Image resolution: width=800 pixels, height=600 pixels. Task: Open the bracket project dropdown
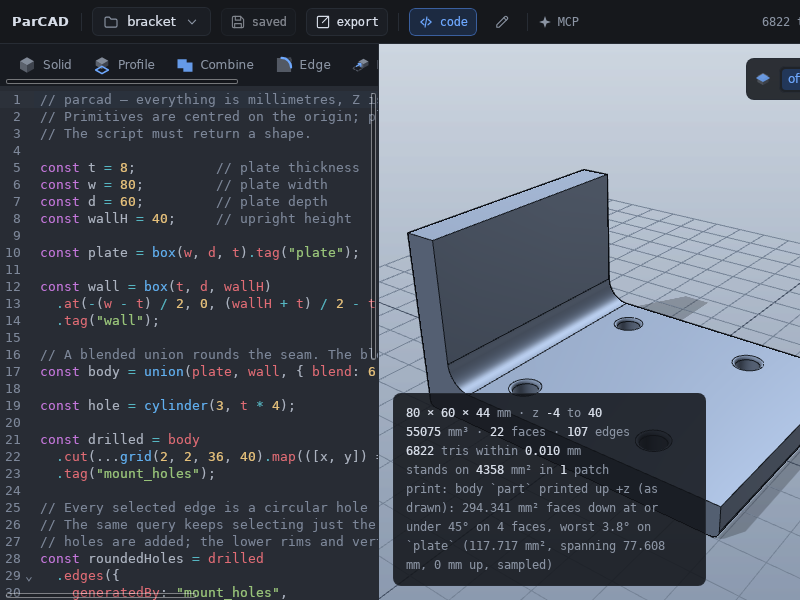coord(151,21)
